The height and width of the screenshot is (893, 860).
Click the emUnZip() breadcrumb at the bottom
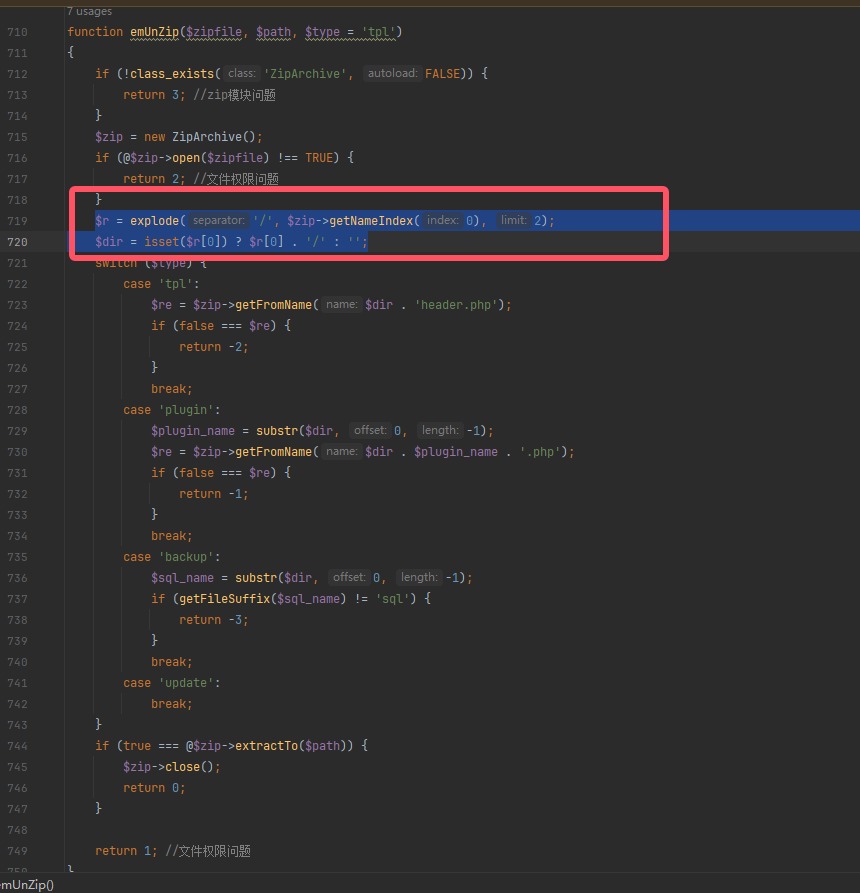point(27,884)
